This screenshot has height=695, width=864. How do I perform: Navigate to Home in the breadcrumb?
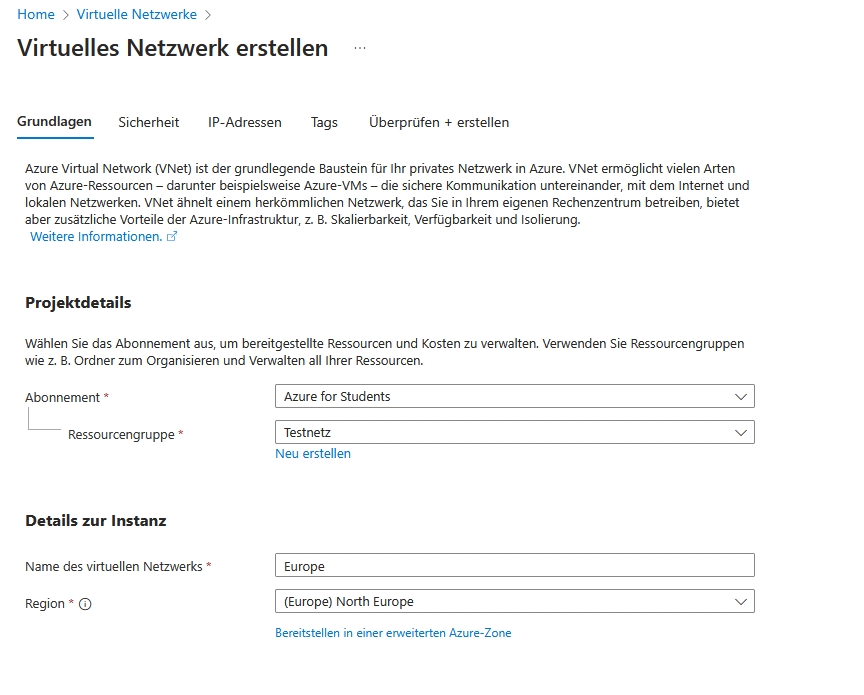pos(36,15)
